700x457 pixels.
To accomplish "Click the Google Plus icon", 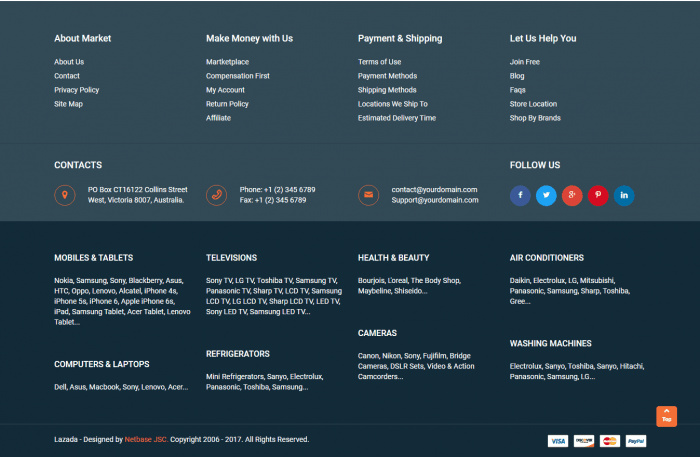I will (572, 195).
